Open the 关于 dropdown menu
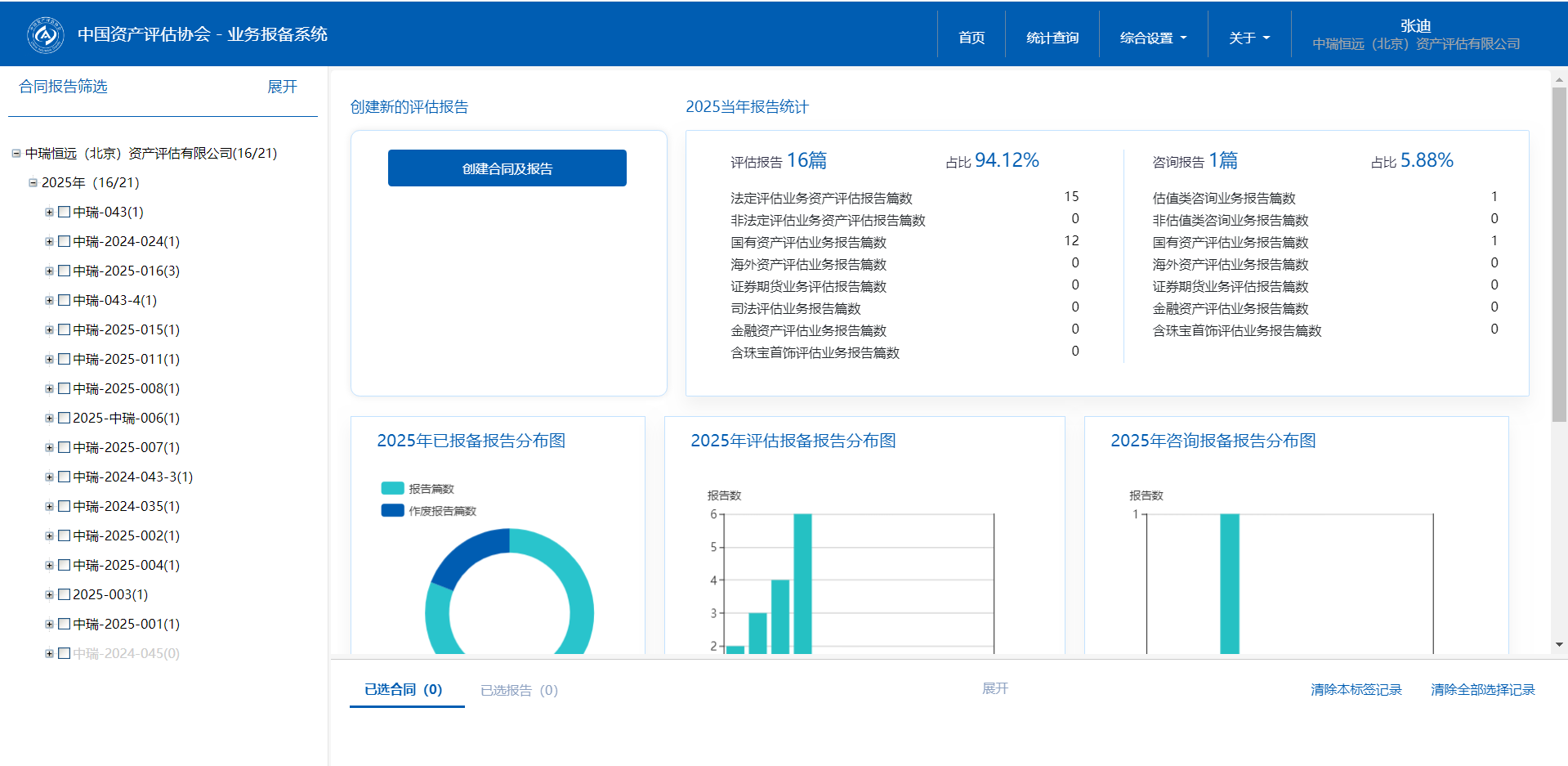 click(1249, 38)
